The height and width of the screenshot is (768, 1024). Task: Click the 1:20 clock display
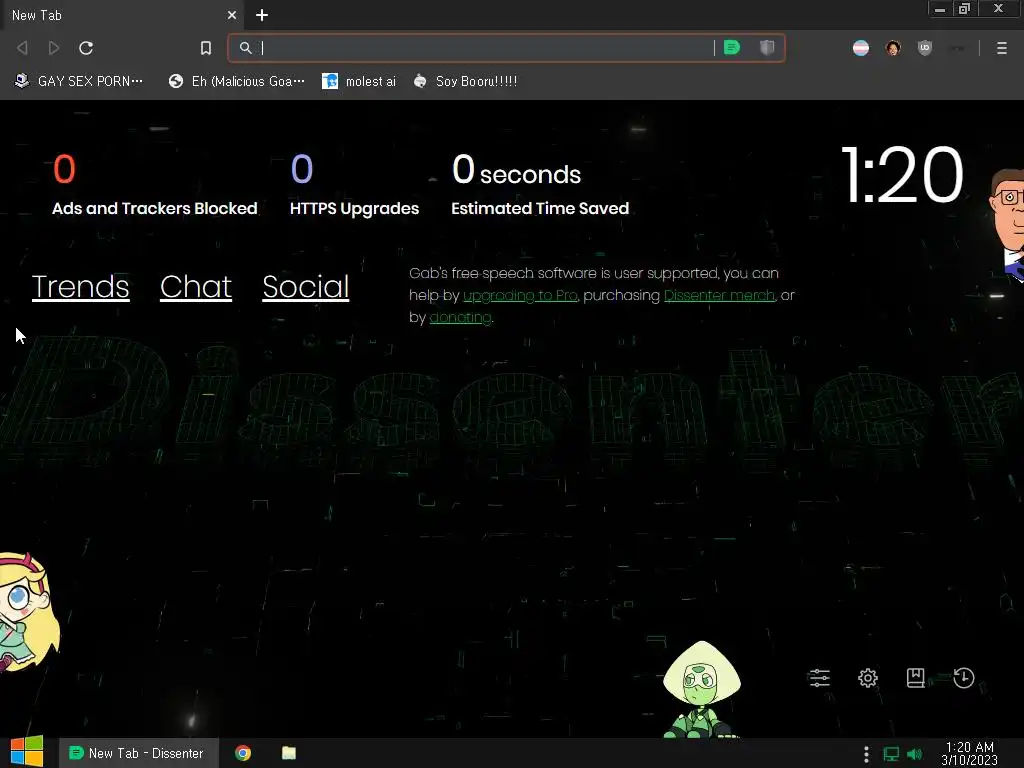tap(903, 175)
